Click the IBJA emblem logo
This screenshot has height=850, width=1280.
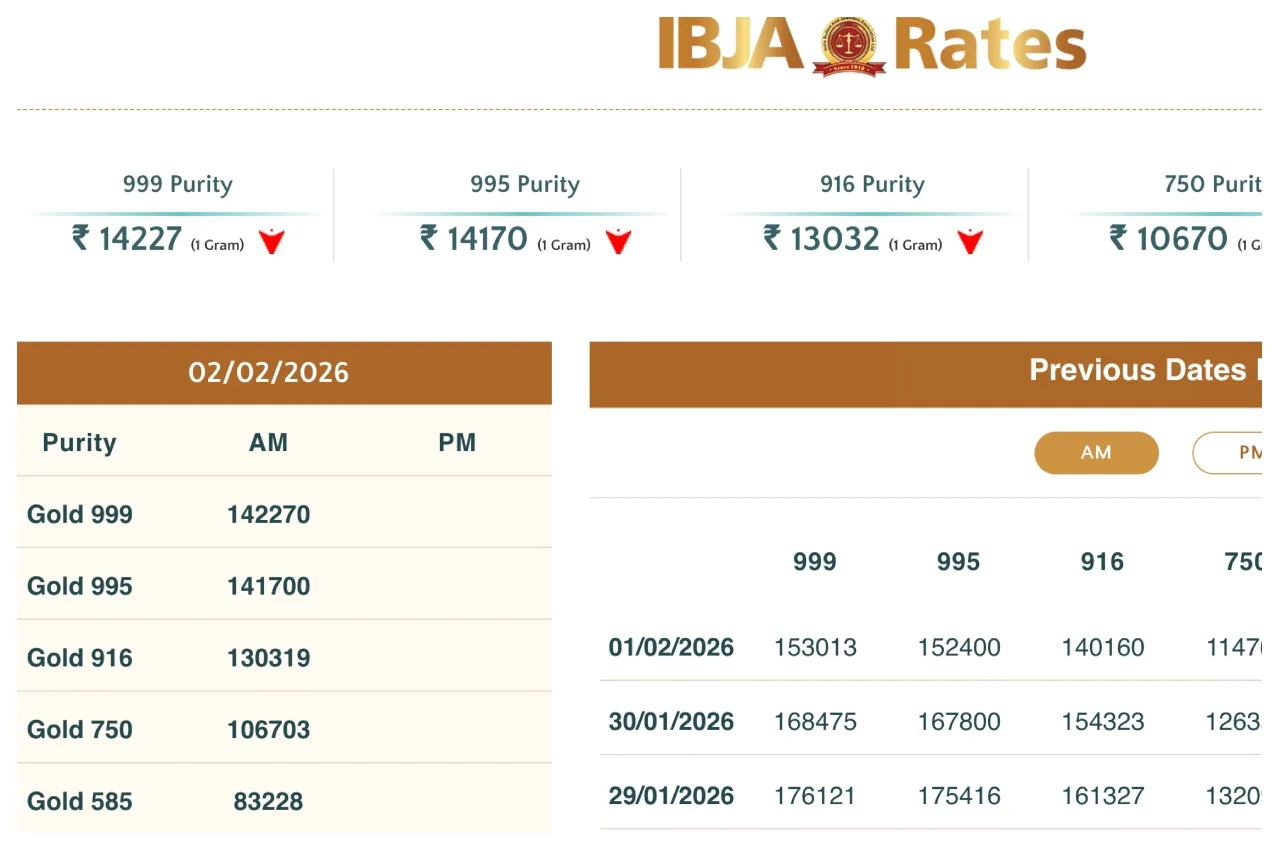(848, 47)
